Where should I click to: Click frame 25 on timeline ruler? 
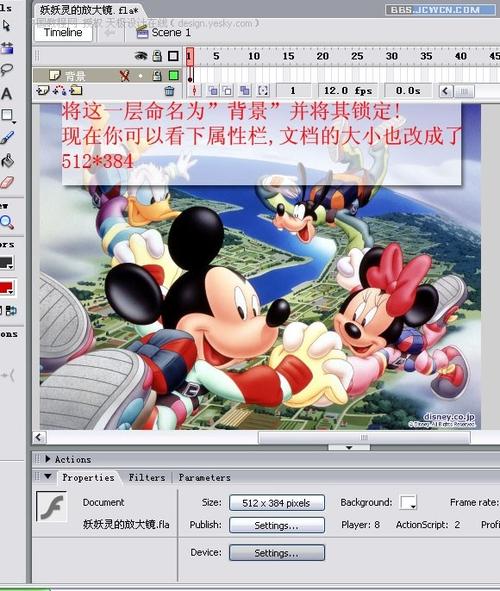[x=357, y=56]
